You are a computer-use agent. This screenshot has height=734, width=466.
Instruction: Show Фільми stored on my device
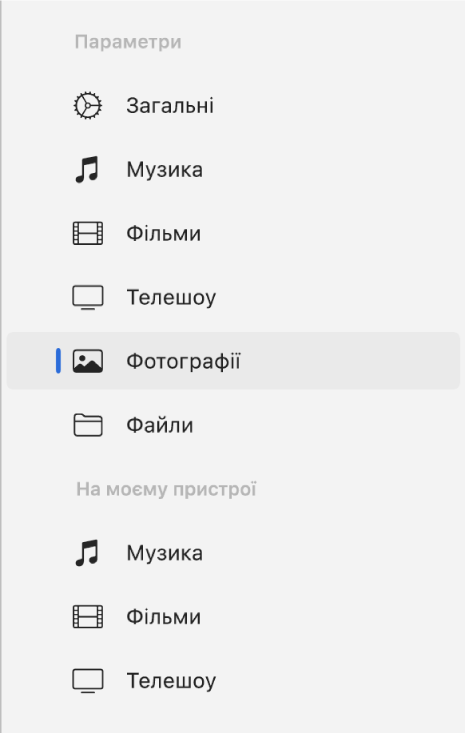(x=233, y=617)
